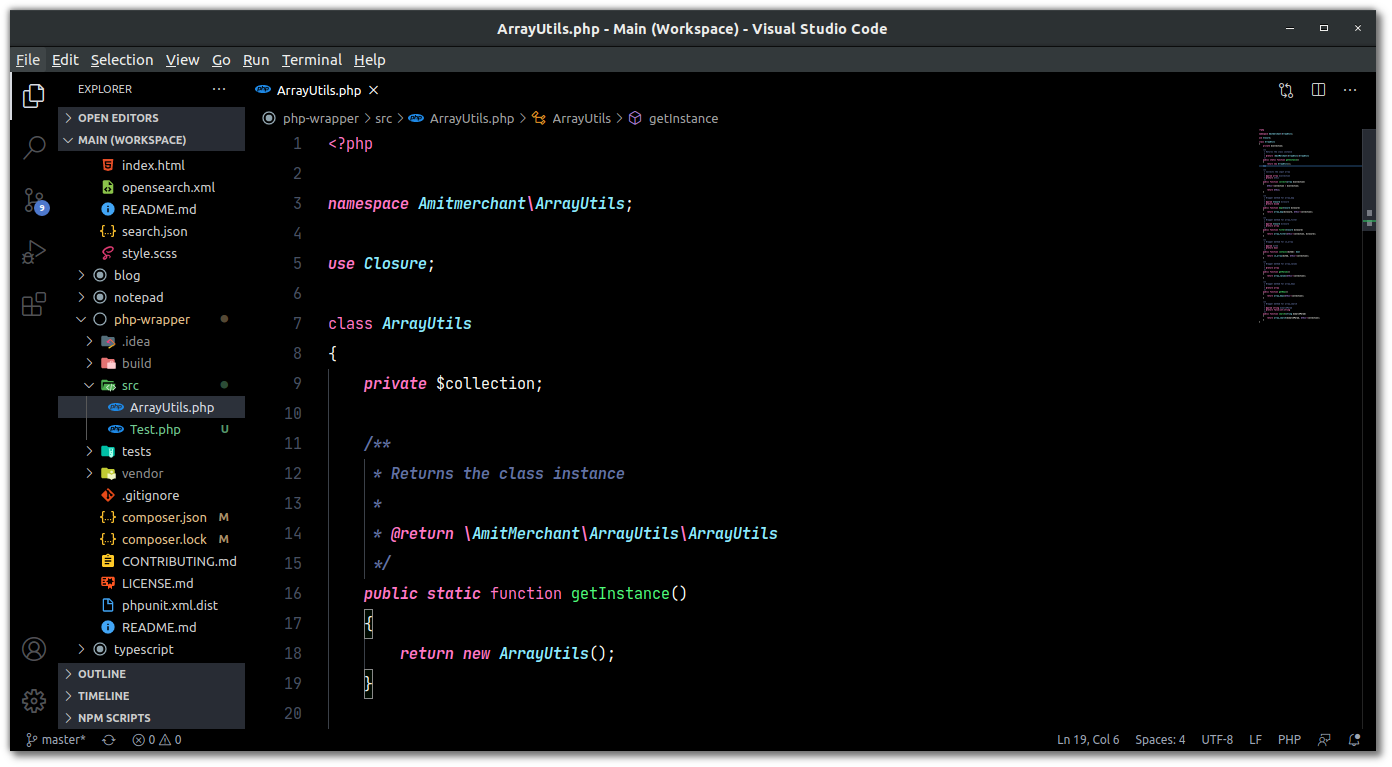Open the Extensions view
1392x767 pixels.
pyautogui.click(x=34, y=304)
